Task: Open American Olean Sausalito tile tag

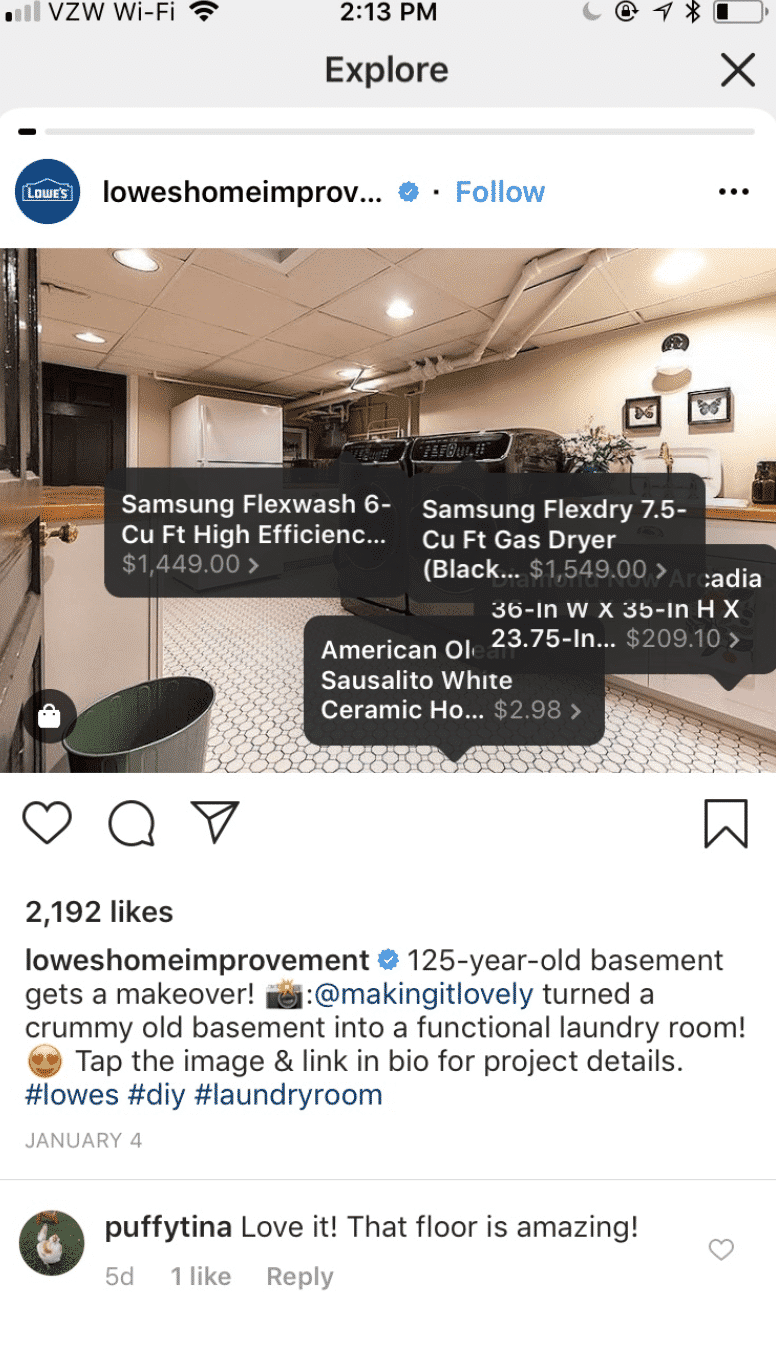Action: tap(454, 680)
